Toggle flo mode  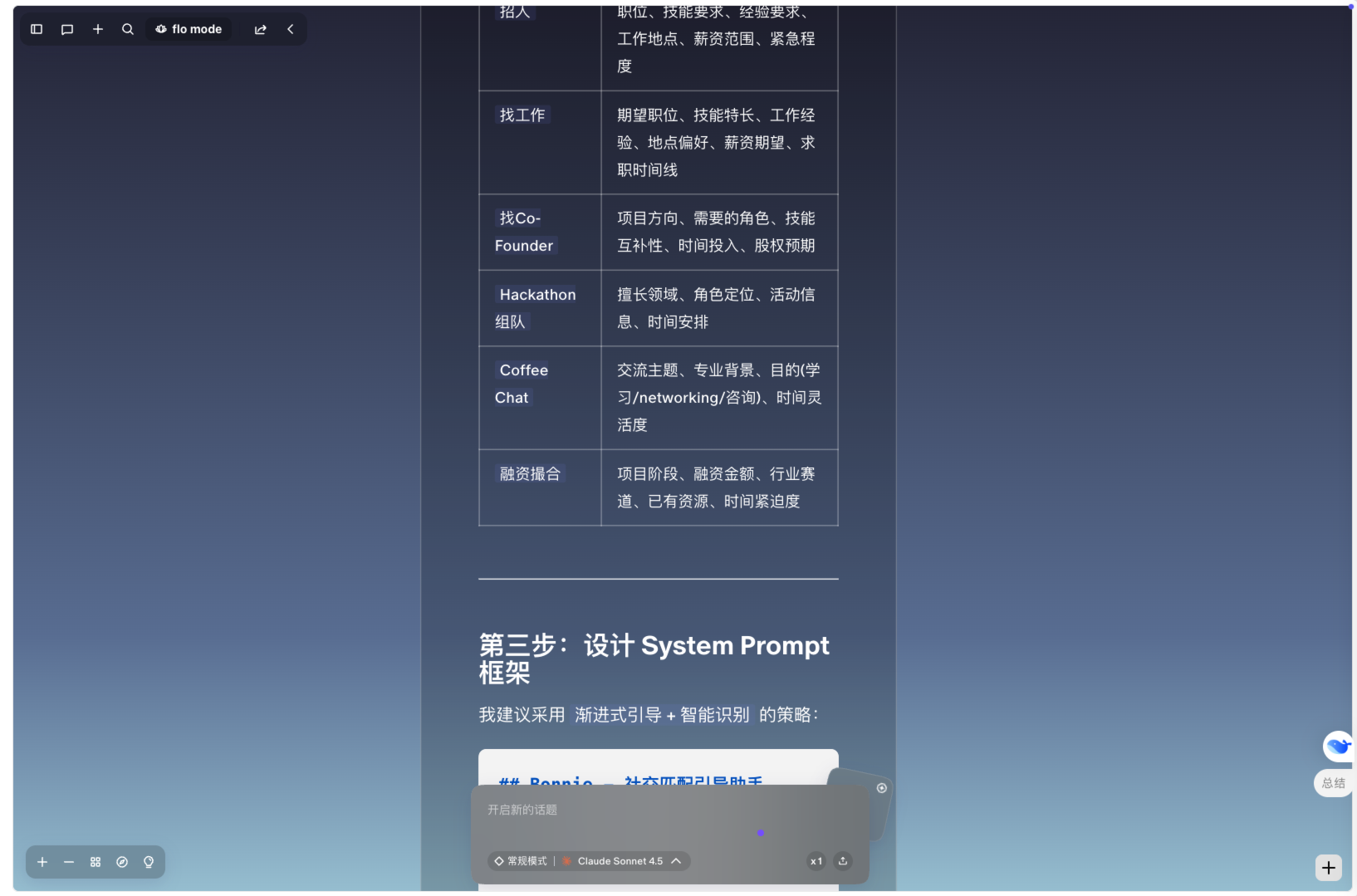click(x=189, y=29)
